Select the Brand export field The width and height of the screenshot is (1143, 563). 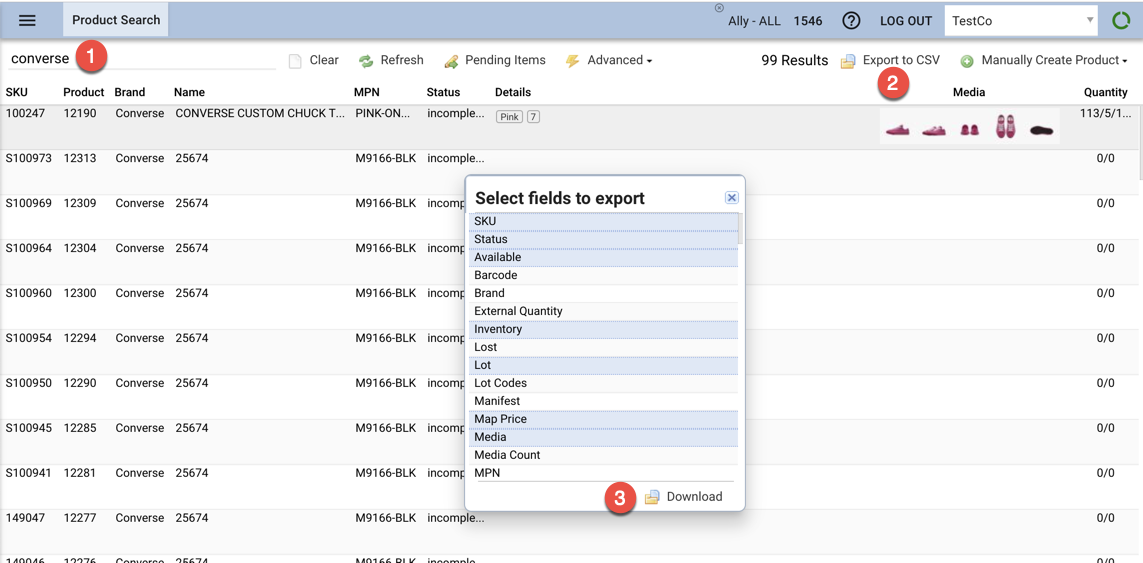click(604, 293)
